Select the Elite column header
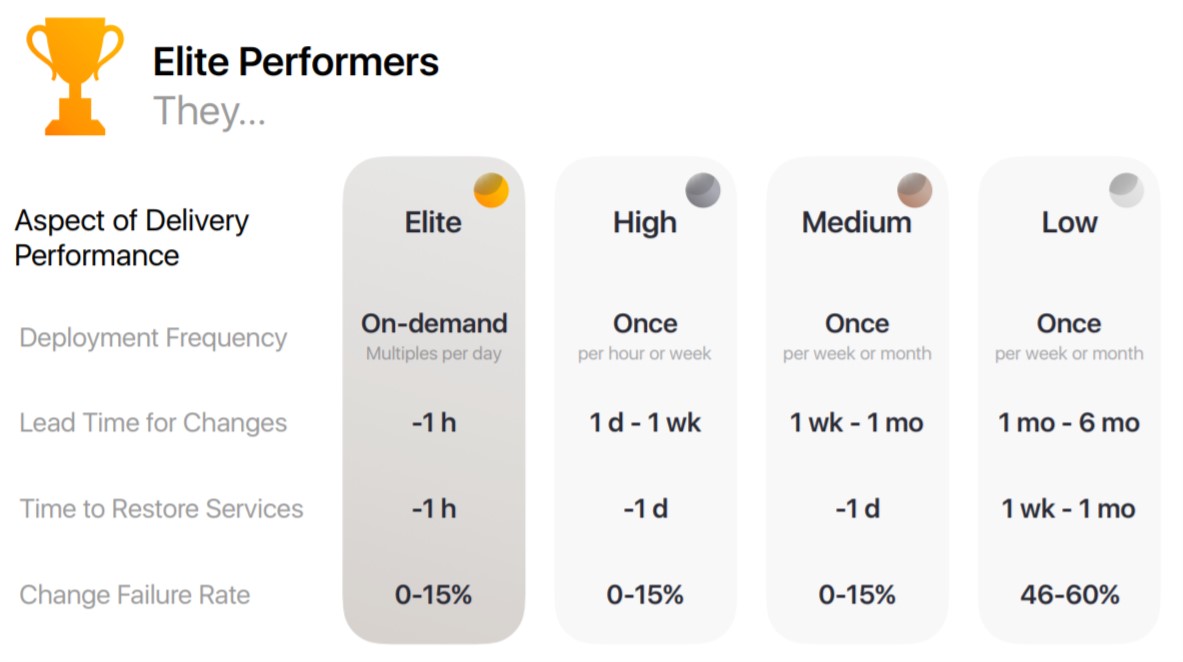Screen dimensions: 1183x662 [x=433, y=223]
